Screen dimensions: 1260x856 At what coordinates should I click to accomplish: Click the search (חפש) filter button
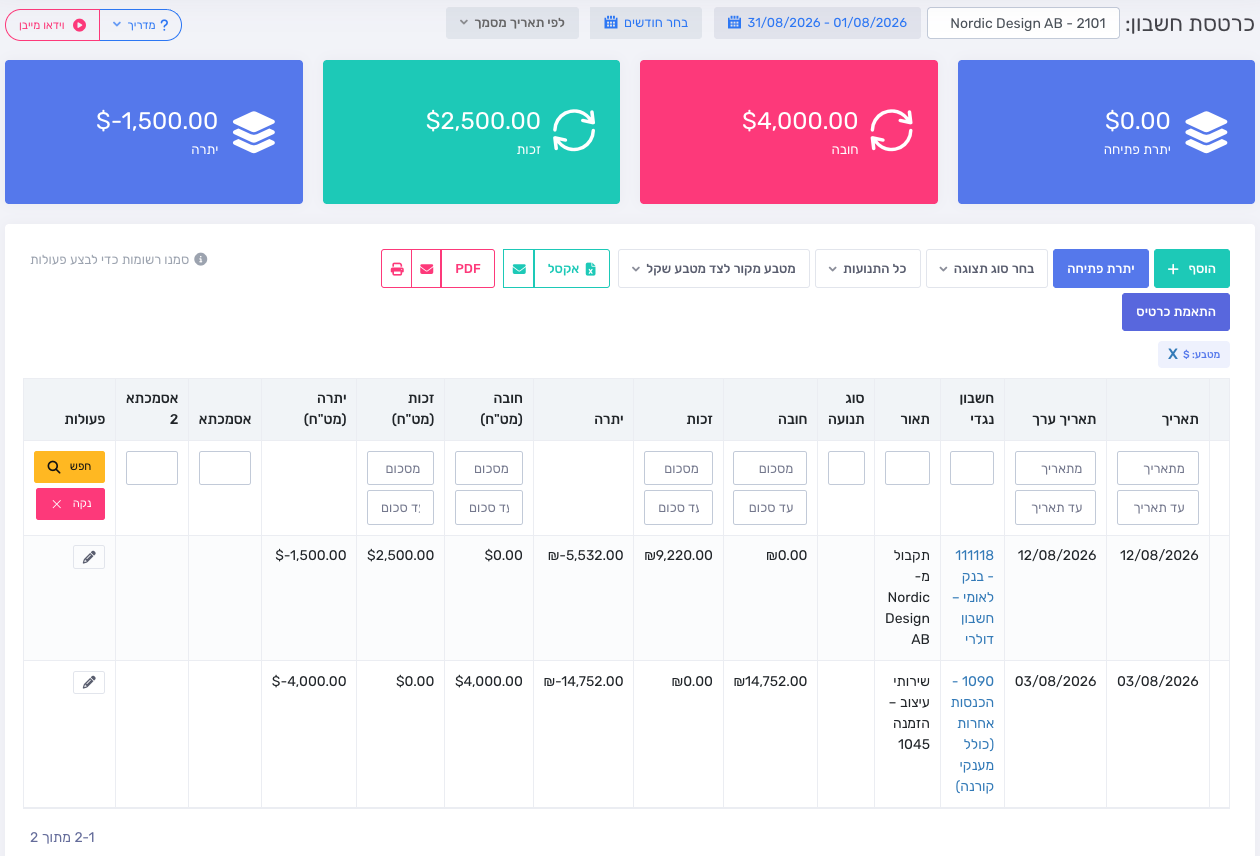69,467
